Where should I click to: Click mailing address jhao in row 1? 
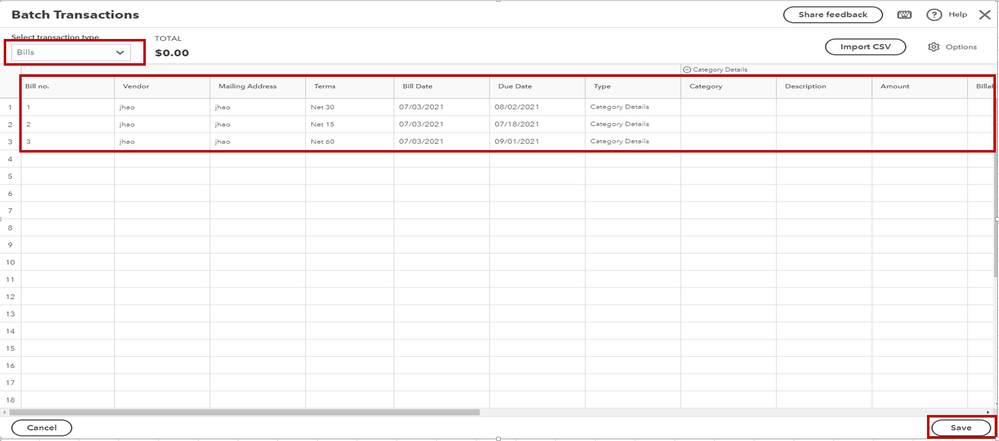(x=258, y=107)
